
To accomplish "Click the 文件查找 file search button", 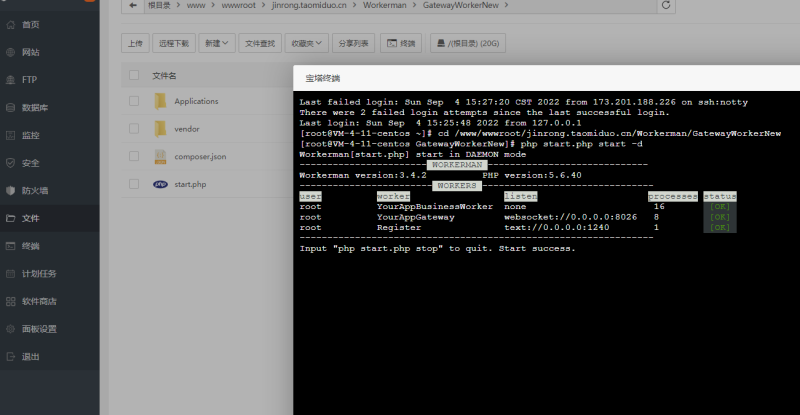I will coord(260,43).
